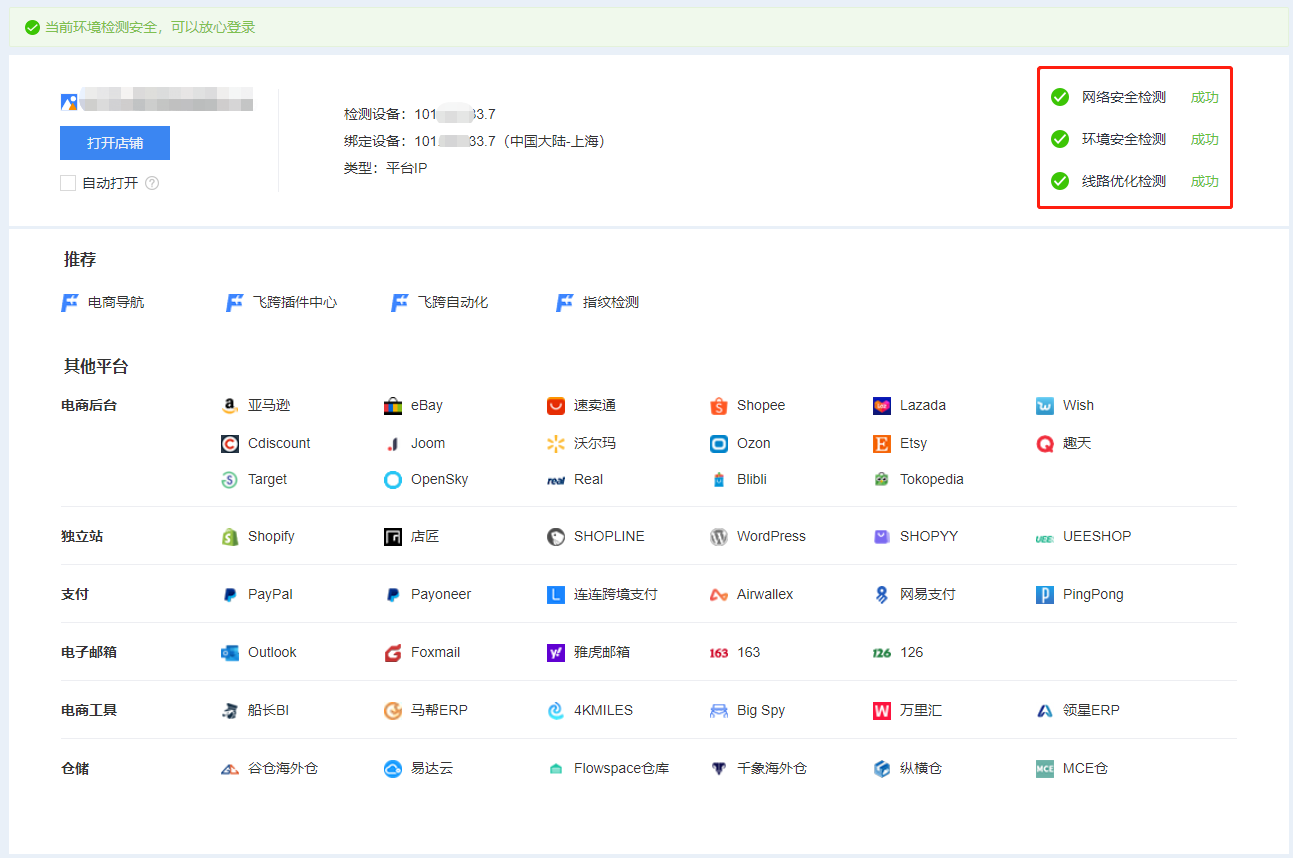Screen dimensions: 1293x858
Task: Open 网易支付
Action: pyautogui.click(x=914, y=594)
